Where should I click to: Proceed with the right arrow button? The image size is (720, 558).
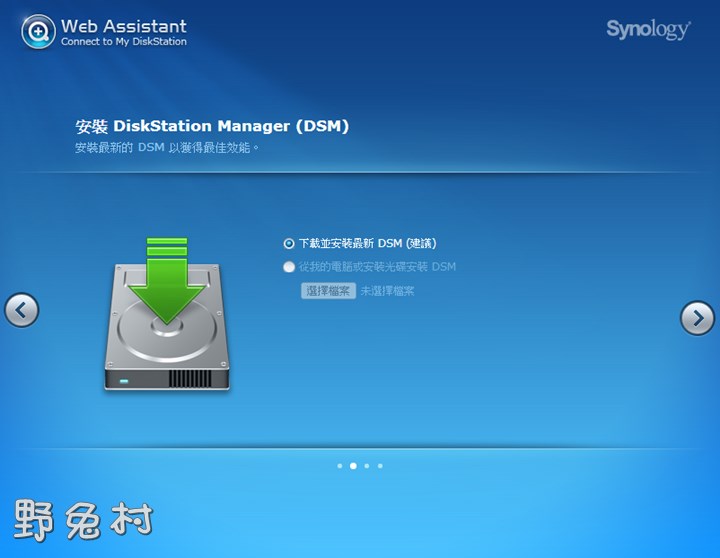click(698, 318)
